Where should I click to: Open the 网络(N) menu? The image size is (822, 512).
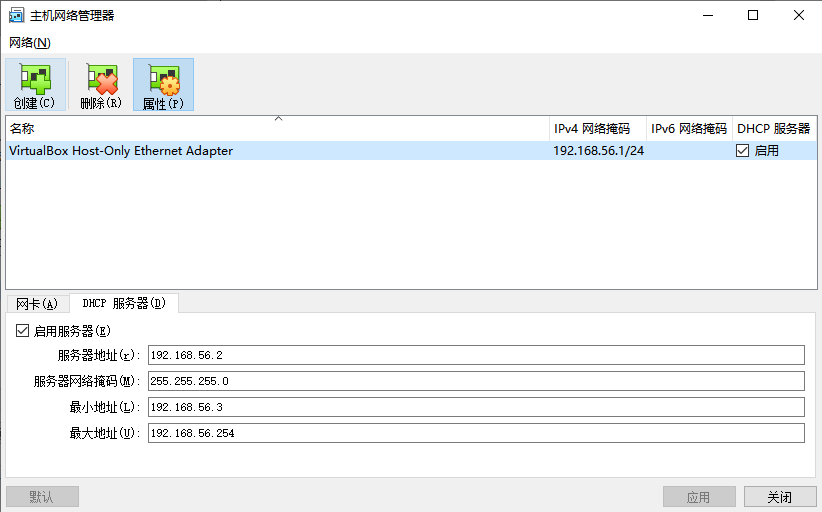pyautogui.click(x=30, y=43)
